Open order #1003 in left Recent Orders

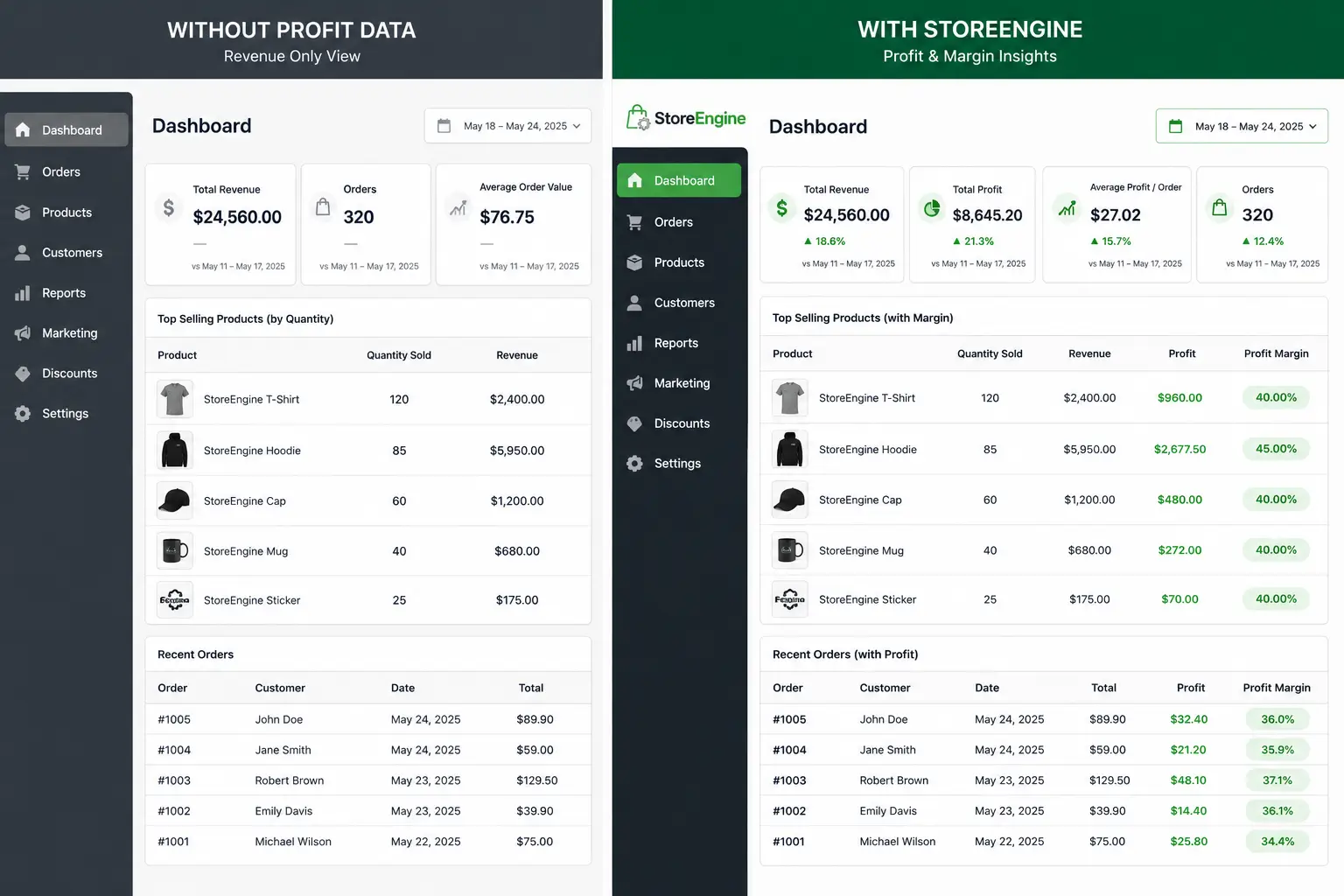(x=174, y=780)
